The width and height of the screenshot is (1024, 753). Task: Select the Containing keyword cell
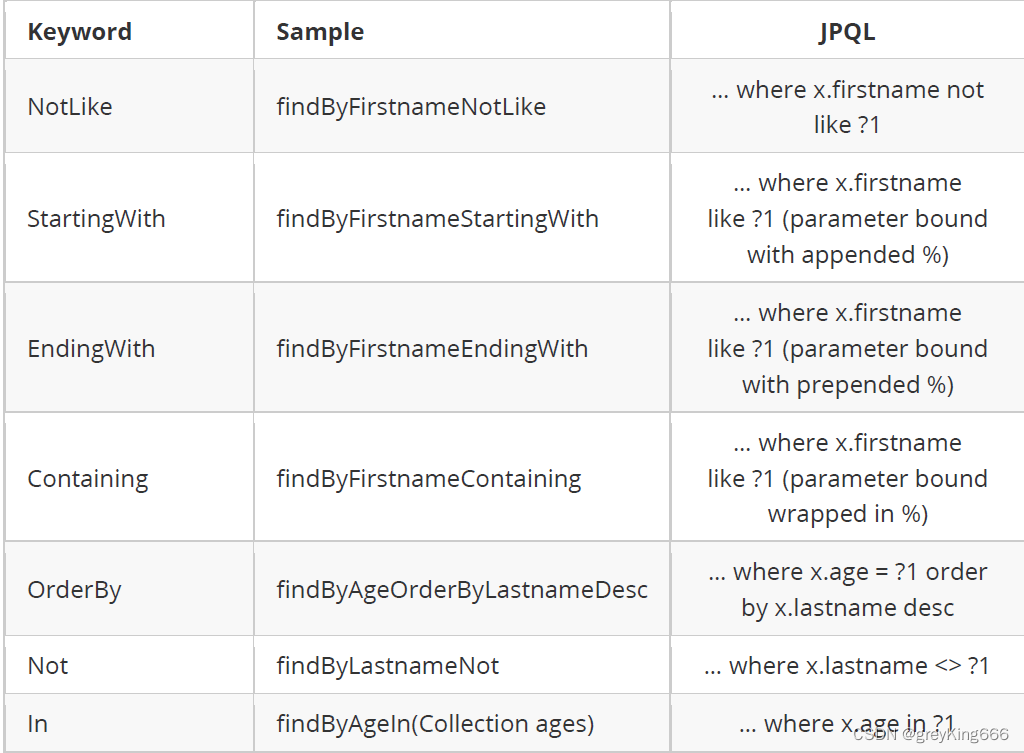click(87, 479)
